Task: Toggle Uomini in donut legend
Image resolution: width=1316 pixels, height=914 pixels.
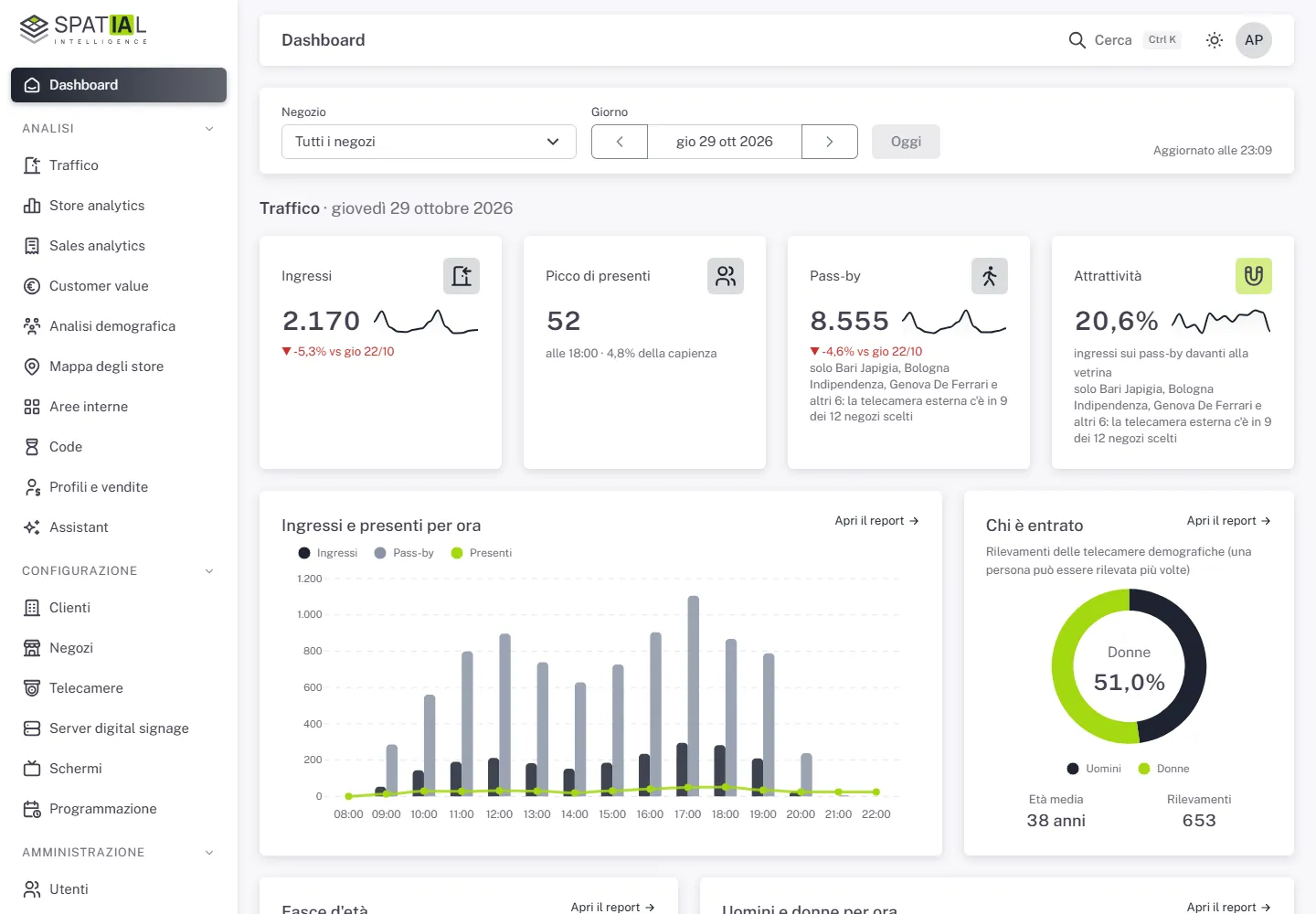Action: (x=1094, y=769)
